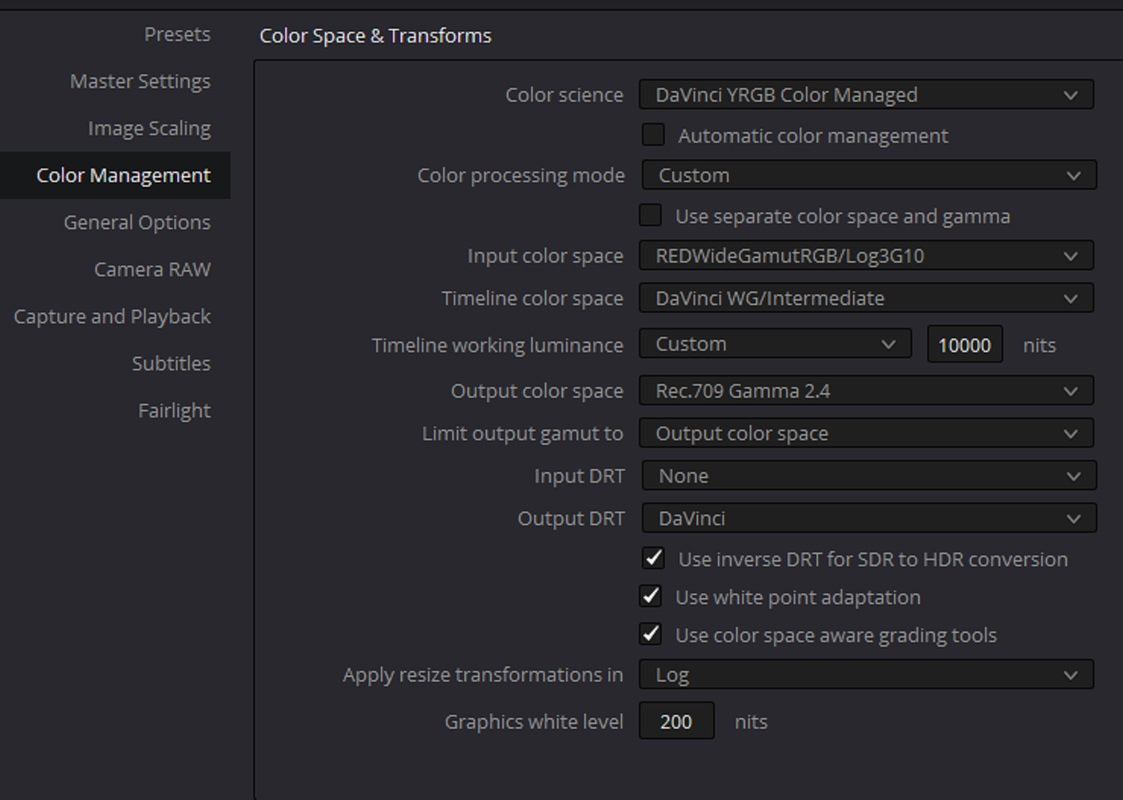Click the chevron on Input color space

[1071, 256]
